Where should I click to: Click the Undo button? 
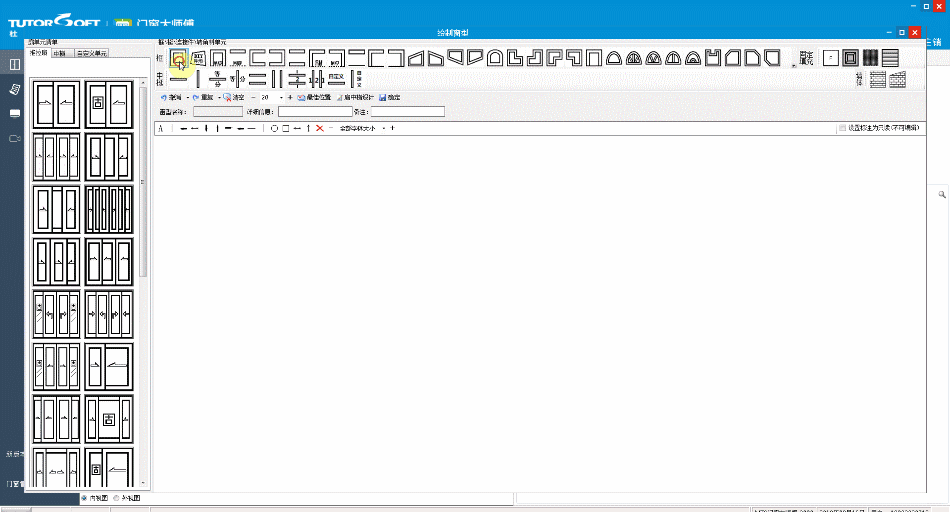(171, 98)
